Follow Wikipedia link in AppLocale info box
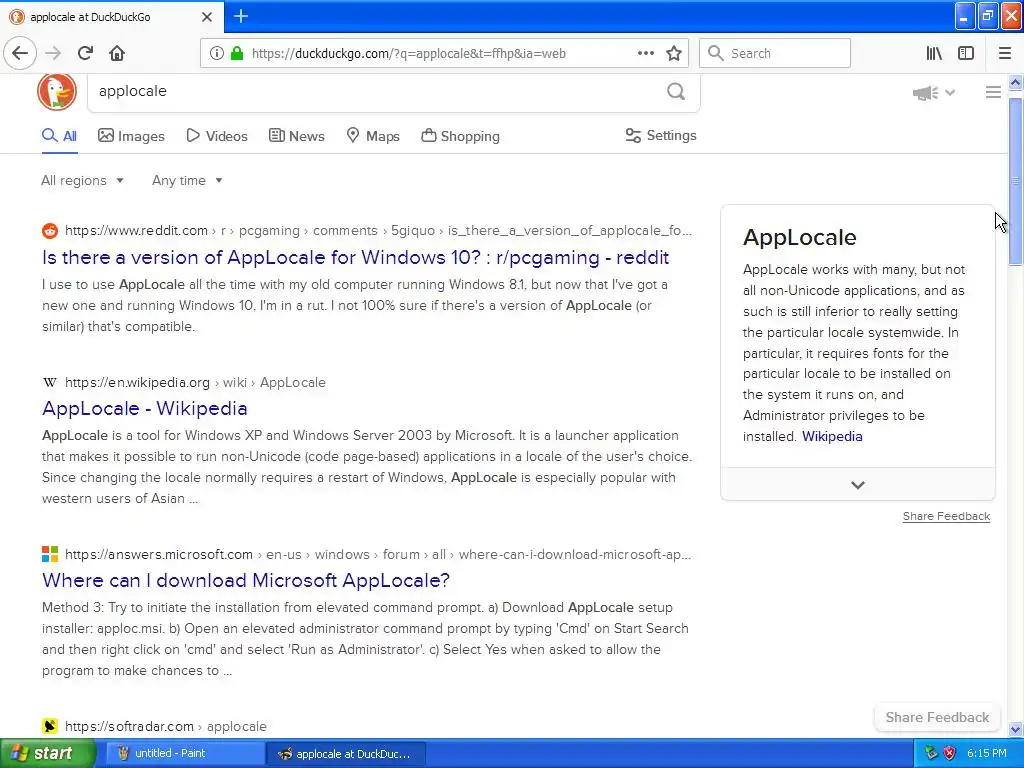 pos(832,436)
